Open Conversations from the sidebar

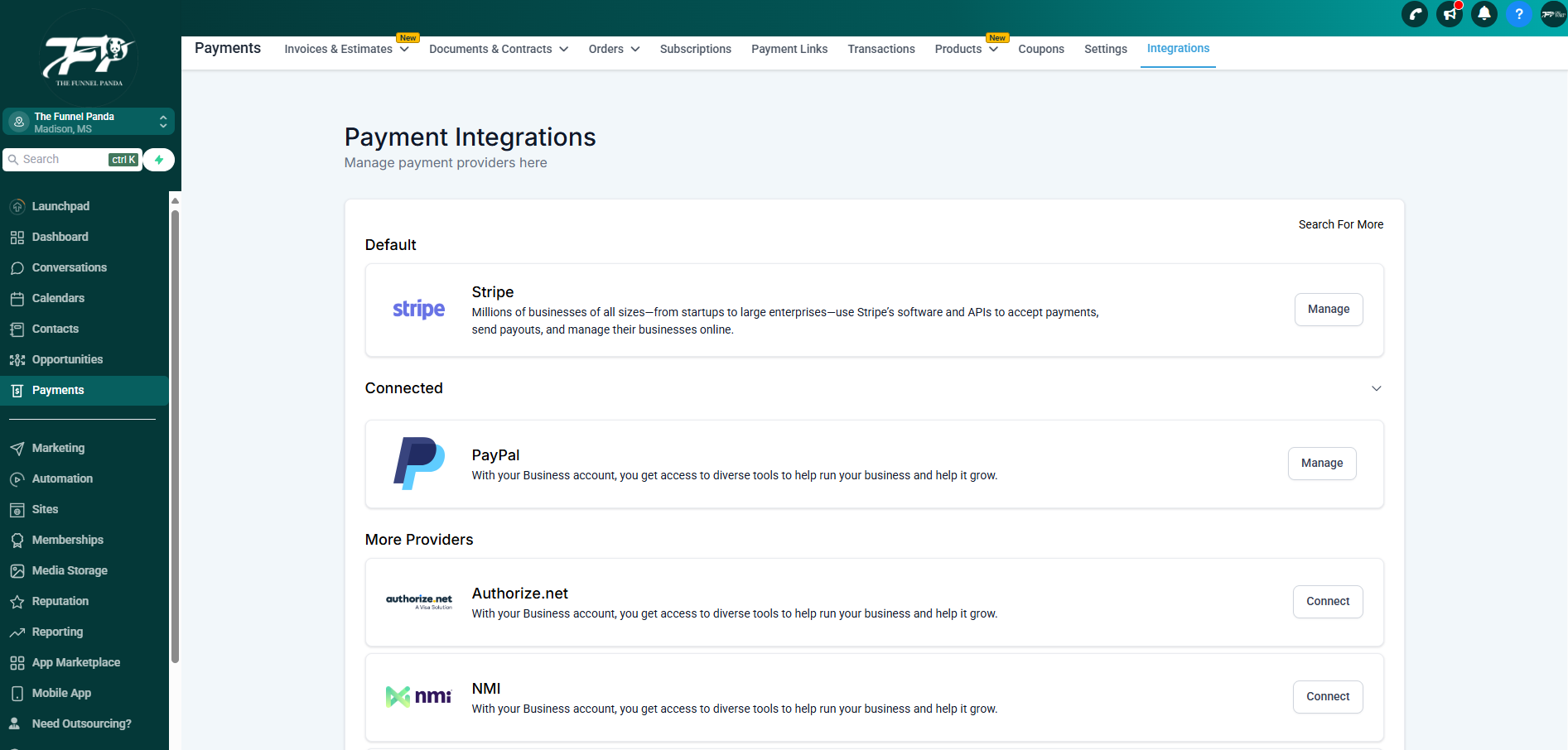click(x=69, y=267)
